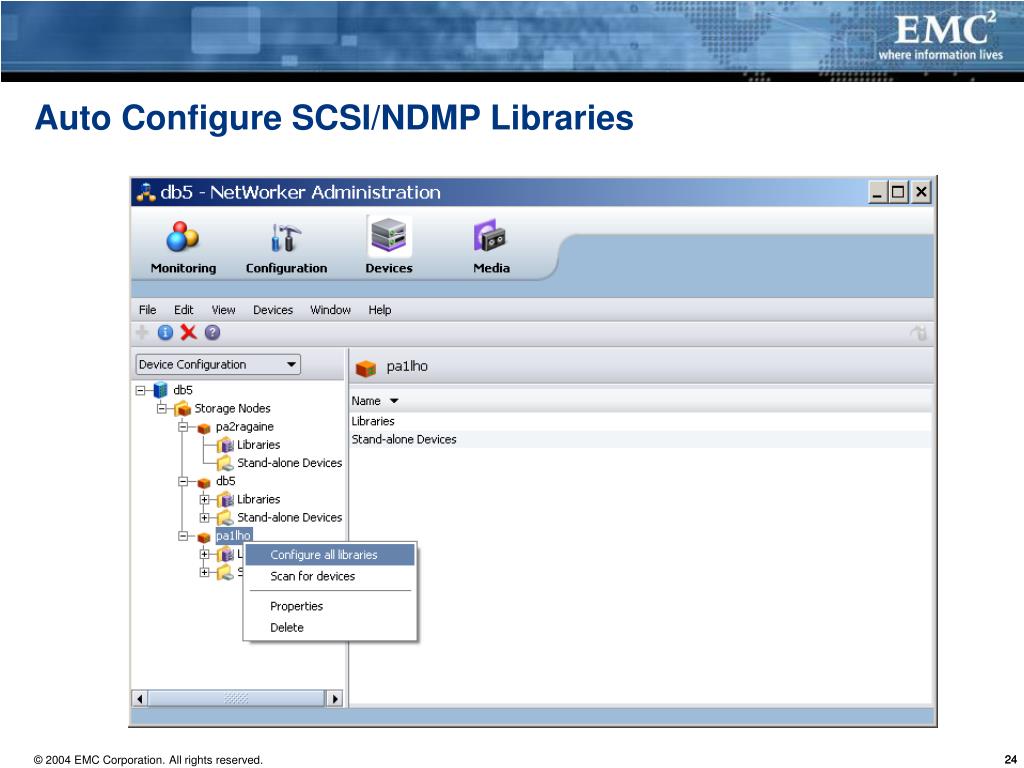
Task: Collapse the db5 storage node
Action: tap(184, 482)
